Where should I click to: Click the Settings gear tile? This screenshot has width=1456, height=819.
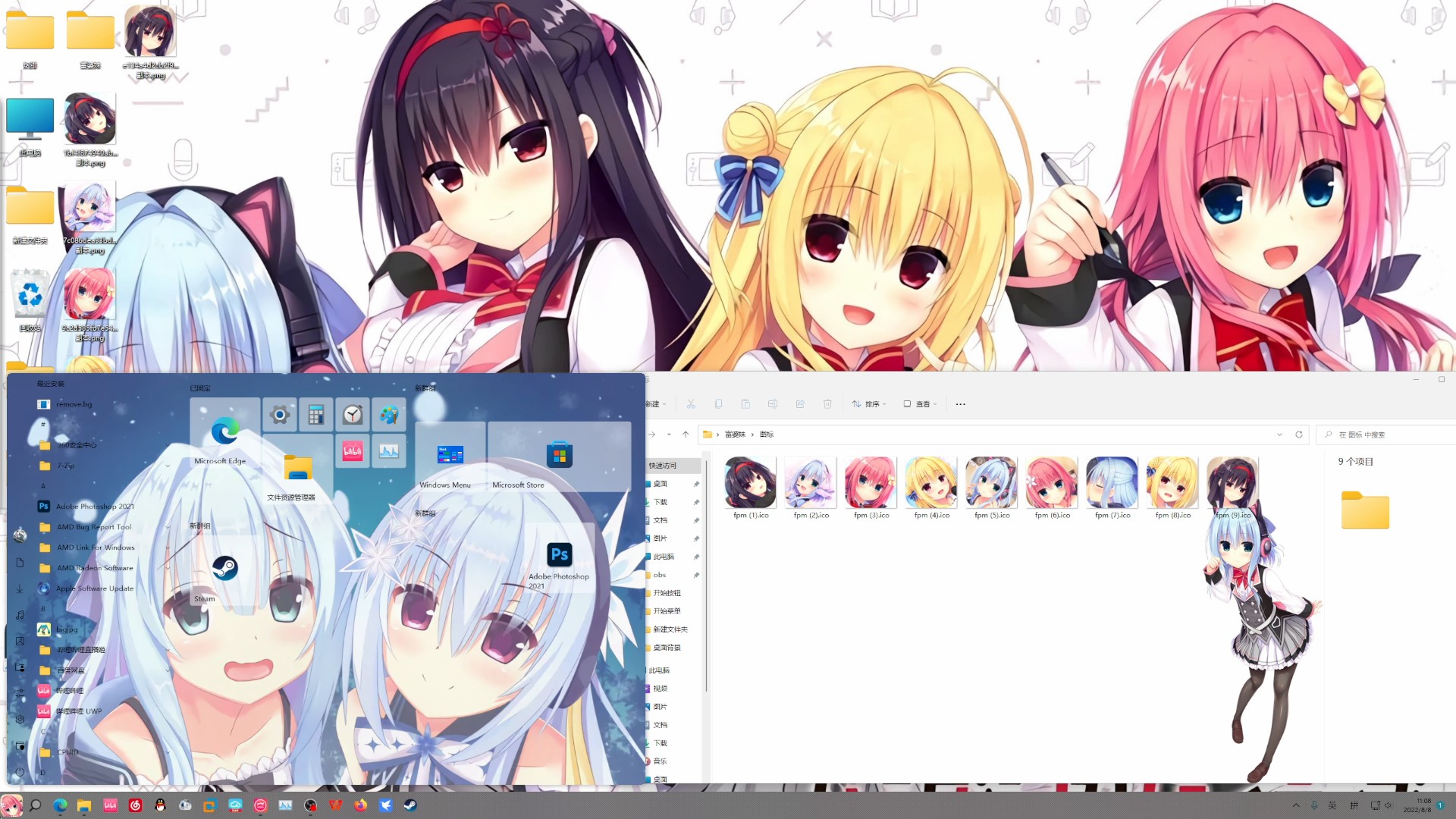coord(280,415)
